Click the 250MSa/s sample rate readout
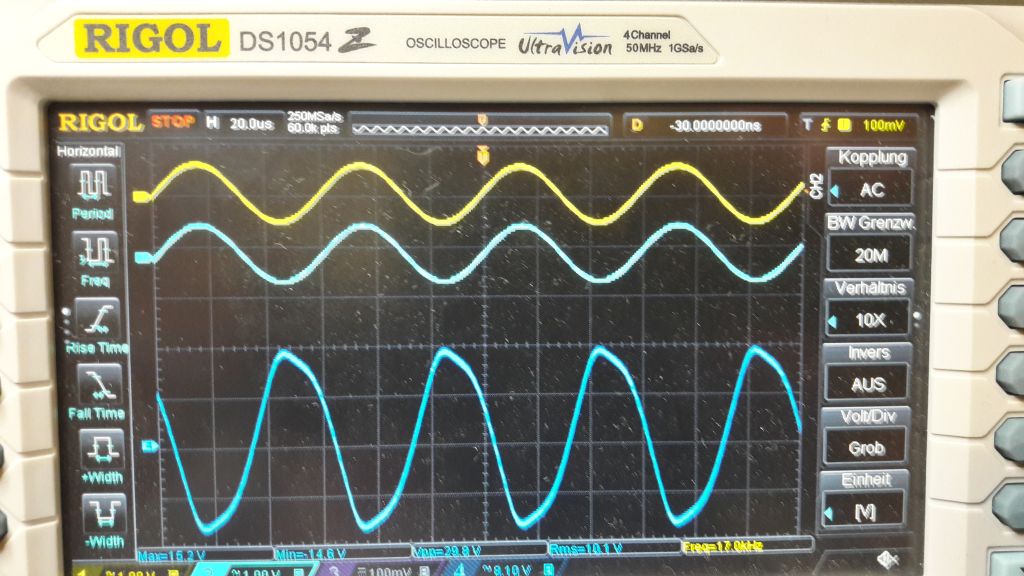 click(314, 116)
